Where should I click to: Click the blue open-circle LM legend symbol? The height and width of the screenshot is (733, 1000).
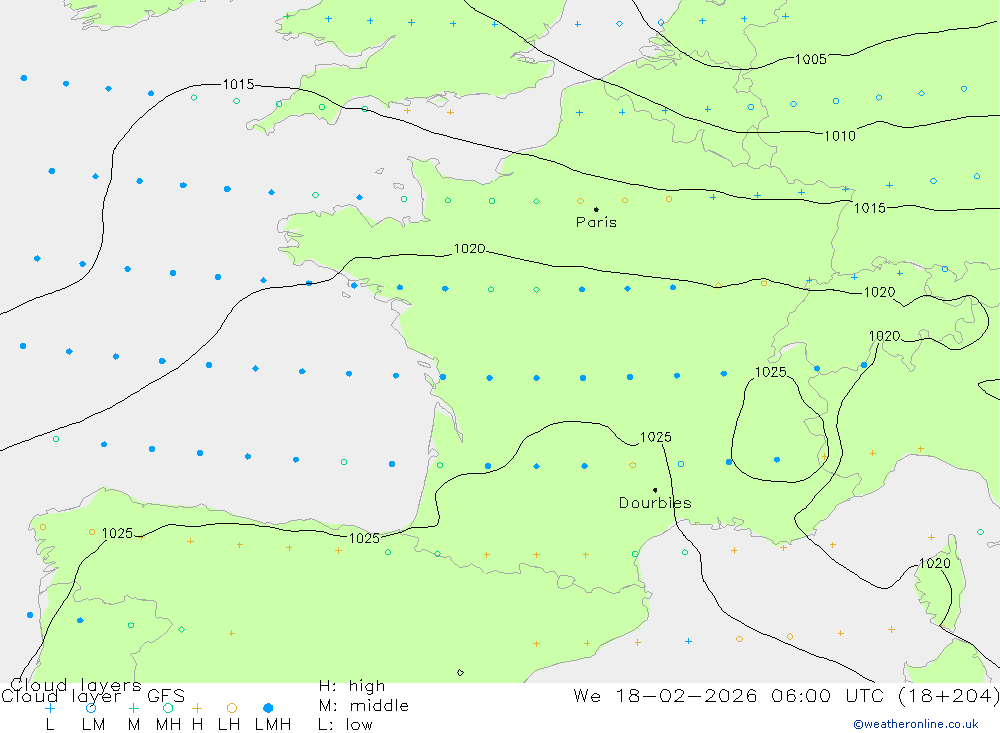[x=91, y=708]
